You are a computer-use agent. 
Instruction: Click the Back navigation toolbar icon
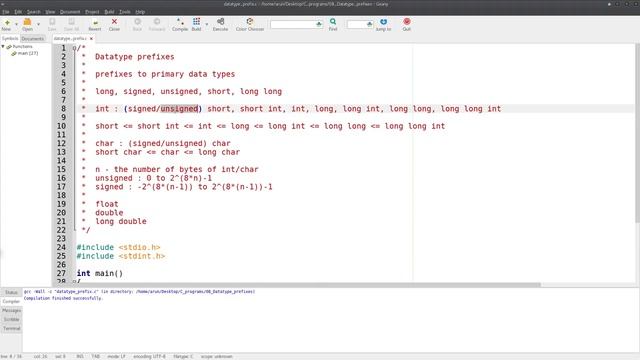(137, 24)
